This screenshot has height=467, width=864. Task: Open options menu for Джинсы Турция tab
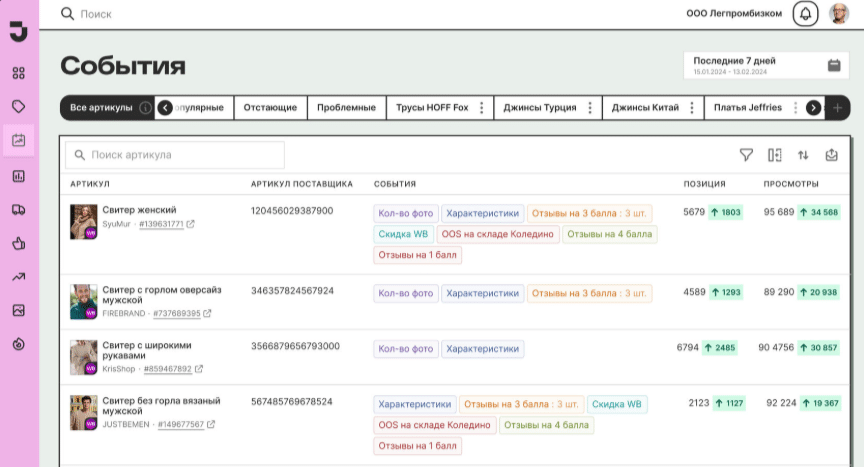(590, 108)
